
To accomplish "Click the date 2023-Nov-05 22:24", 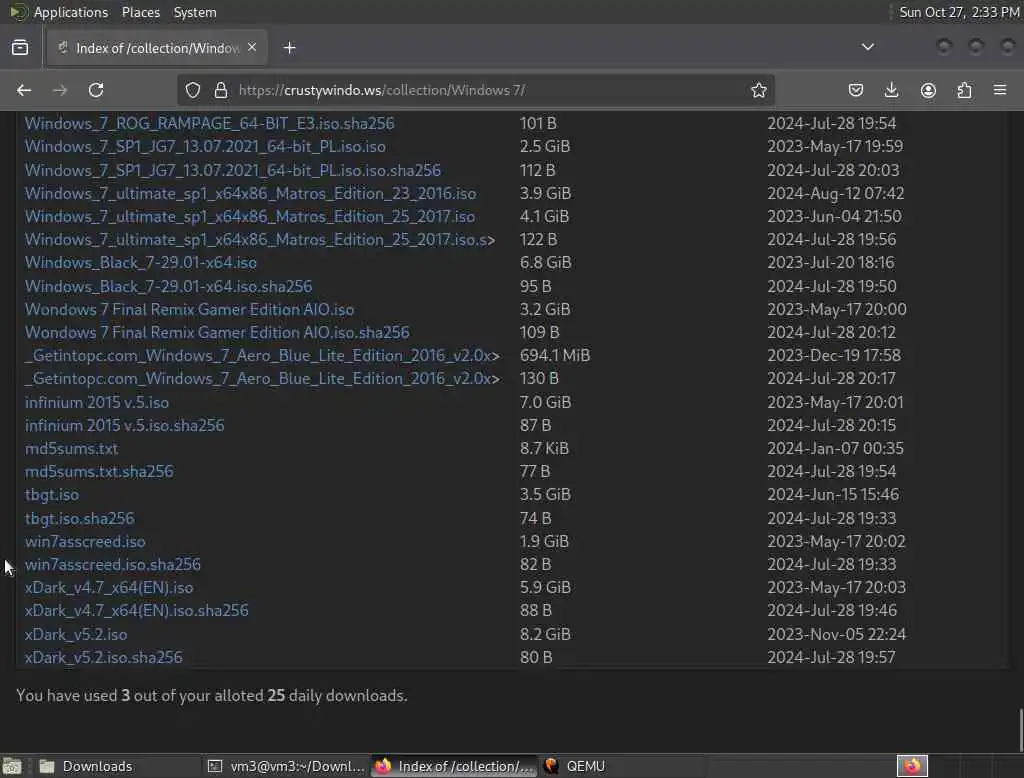I will pyautogui.click(x=837, y=634).
